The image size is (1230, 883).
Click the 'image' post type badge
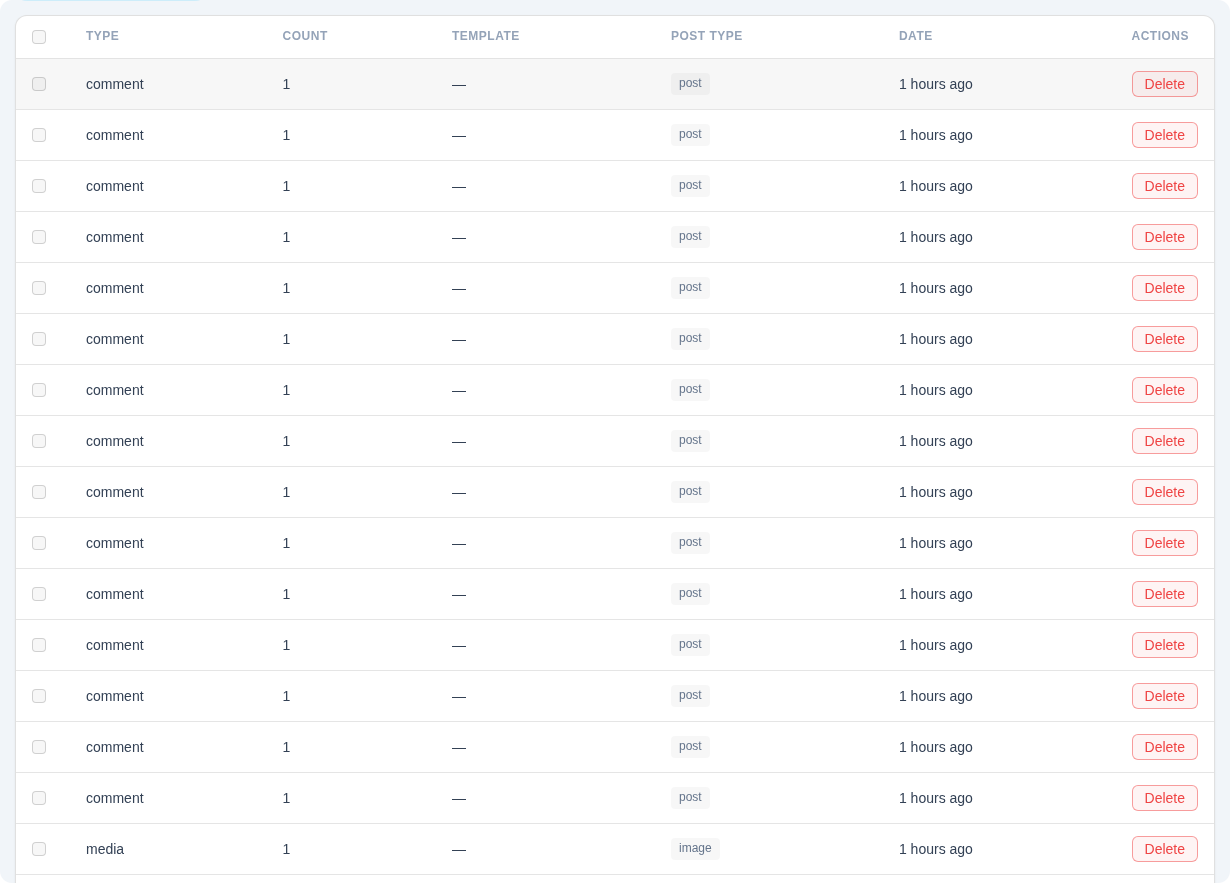click(x=695, y=848)
